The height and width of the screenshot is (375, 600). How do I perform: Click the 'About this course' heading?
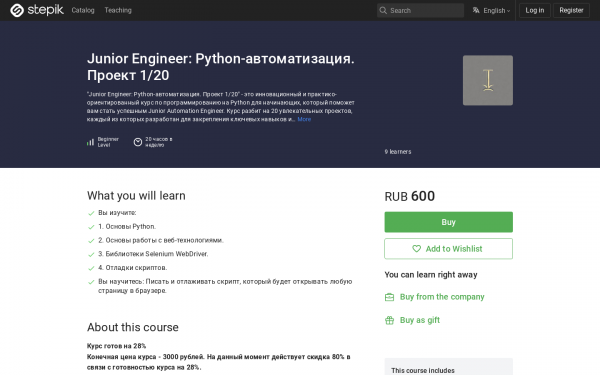point(133,327)
